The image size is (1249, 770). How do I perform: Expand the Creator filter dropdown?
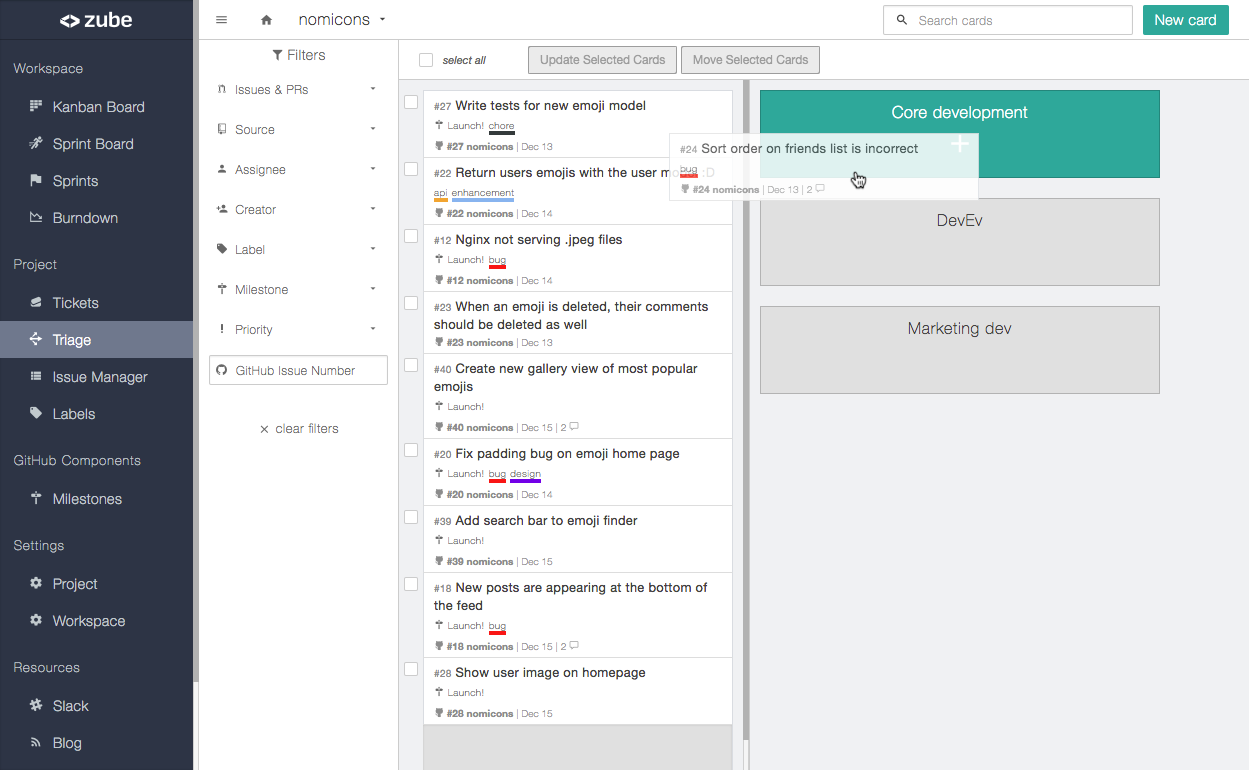pyautogui.click(x=298, y=209)
